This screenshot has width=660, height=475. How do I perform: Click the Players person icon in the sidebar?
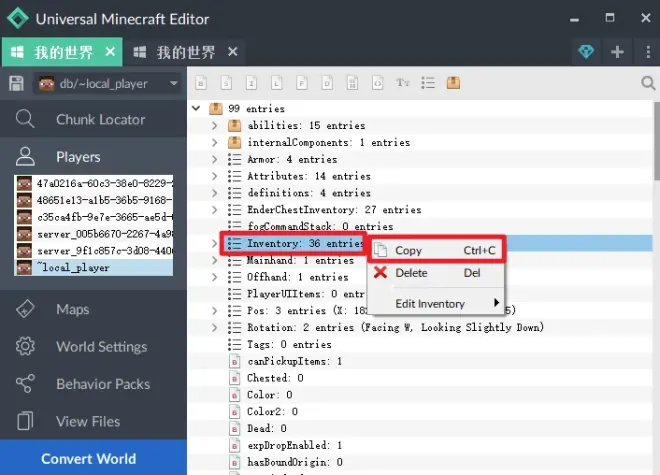[x=25, y=157]
